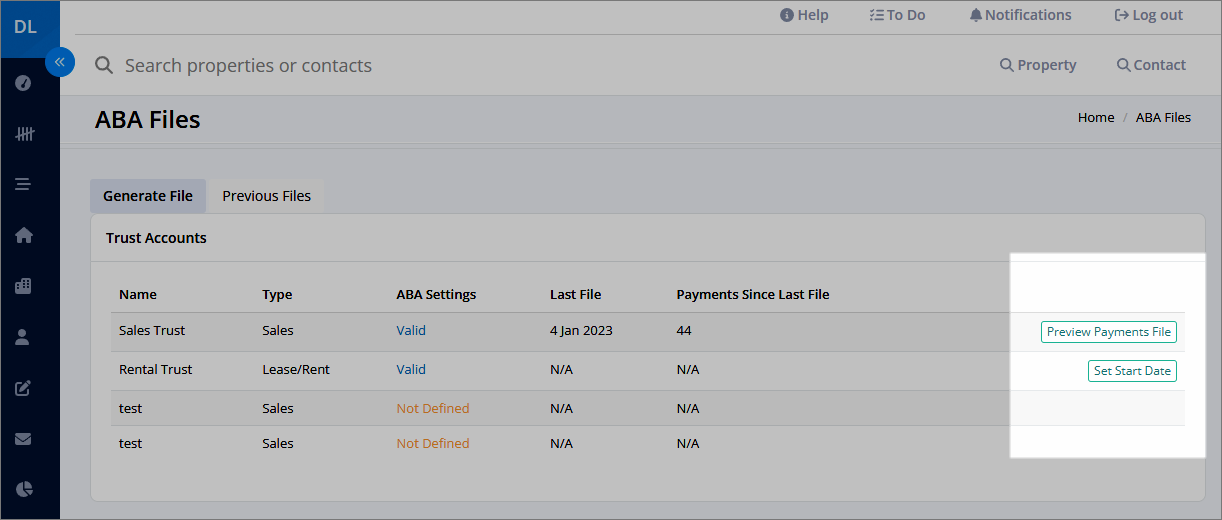Search by Property
Viewport: 1222px width, 520px height.
pos(1038,65)
